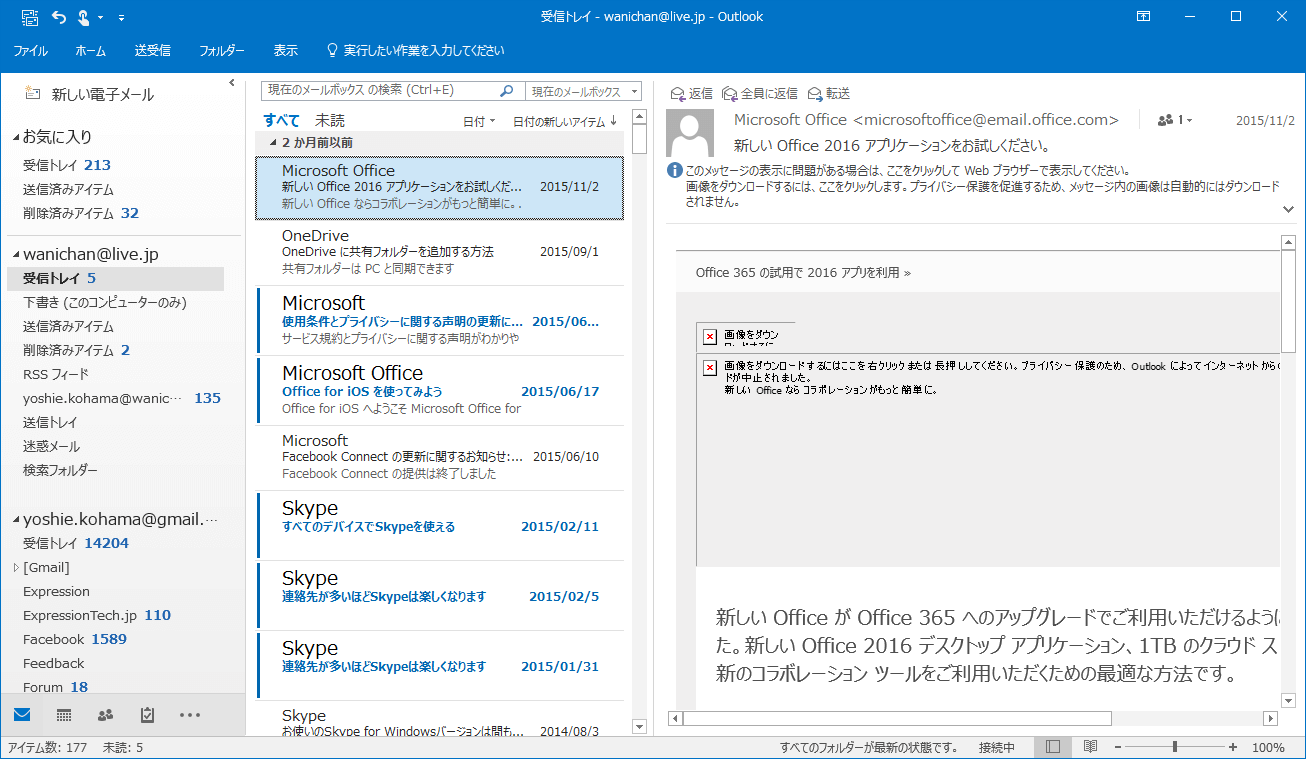Open the navigation options ellipsis

point(190,715)
